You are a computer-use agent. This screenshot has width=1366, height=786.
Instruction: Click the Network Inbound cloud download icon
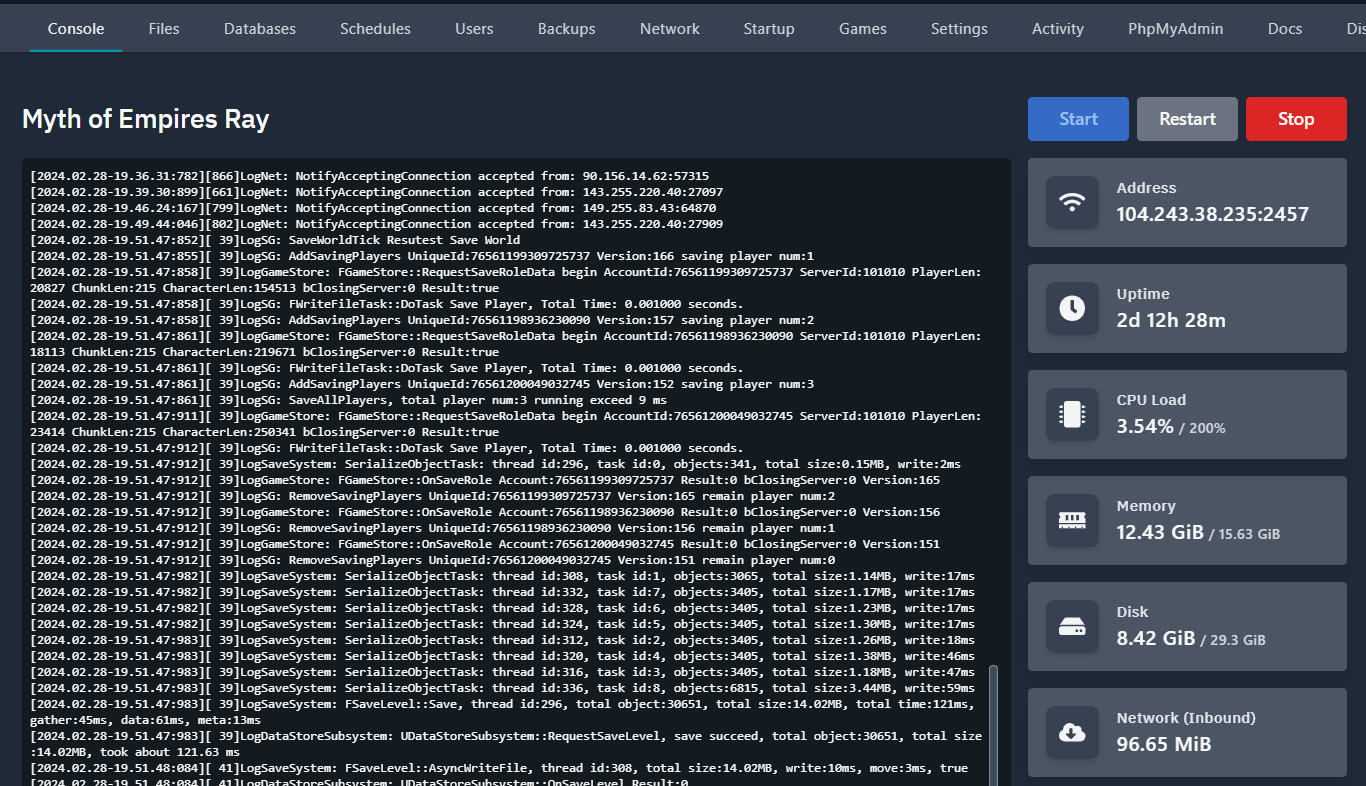[1072, 732]
